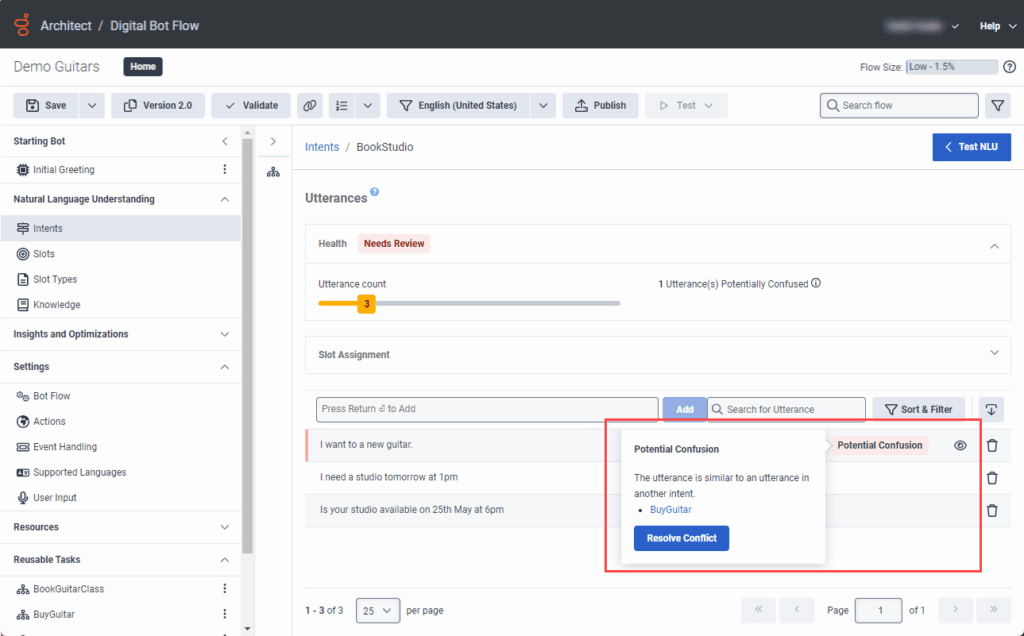This screenshot has width=1024, height=636.
Task: Click the Flow Size help question icon
Action: 1009,67
